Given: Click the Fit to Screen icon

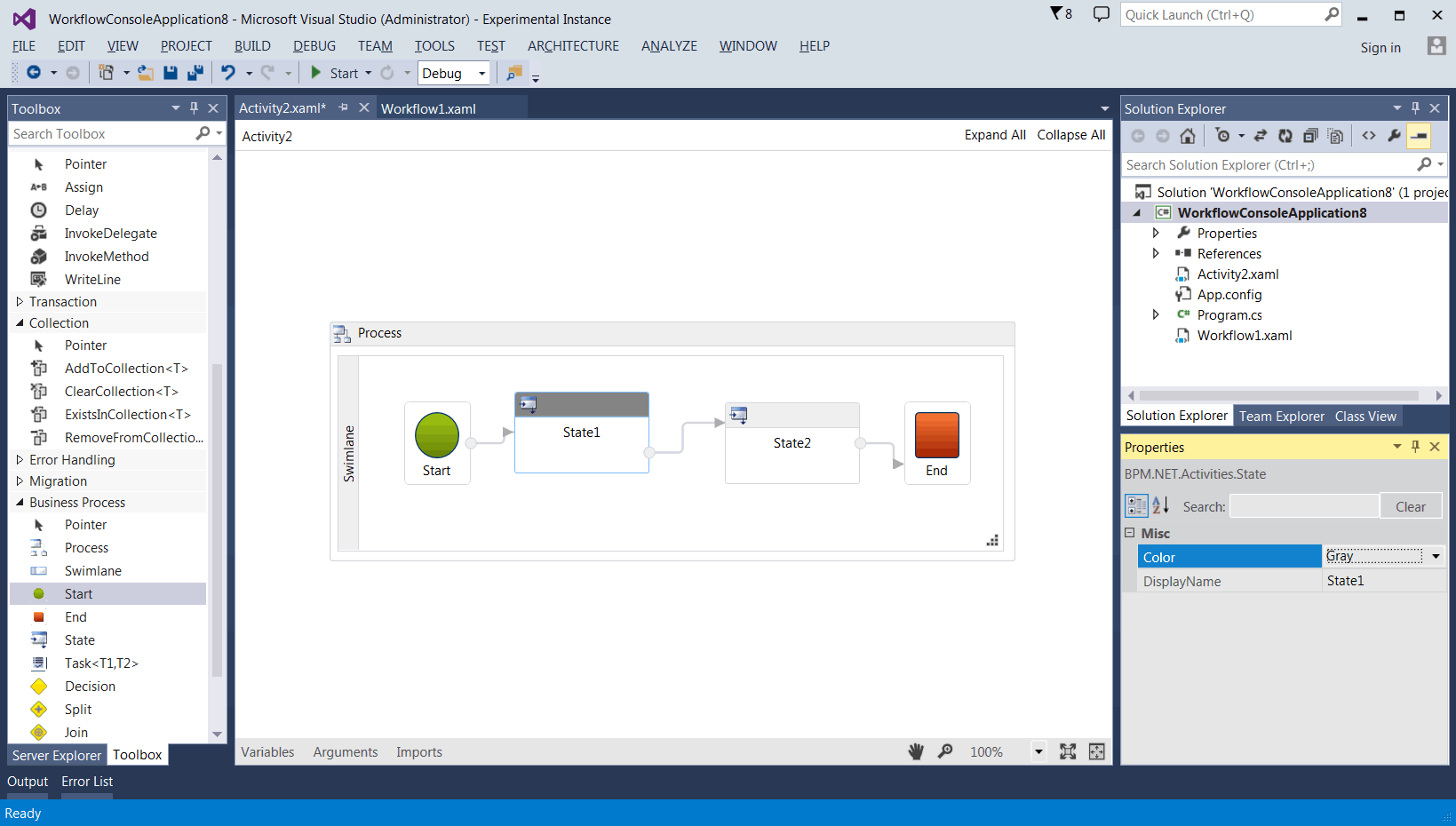Looking at the screenshot, I should point(1068,751).
